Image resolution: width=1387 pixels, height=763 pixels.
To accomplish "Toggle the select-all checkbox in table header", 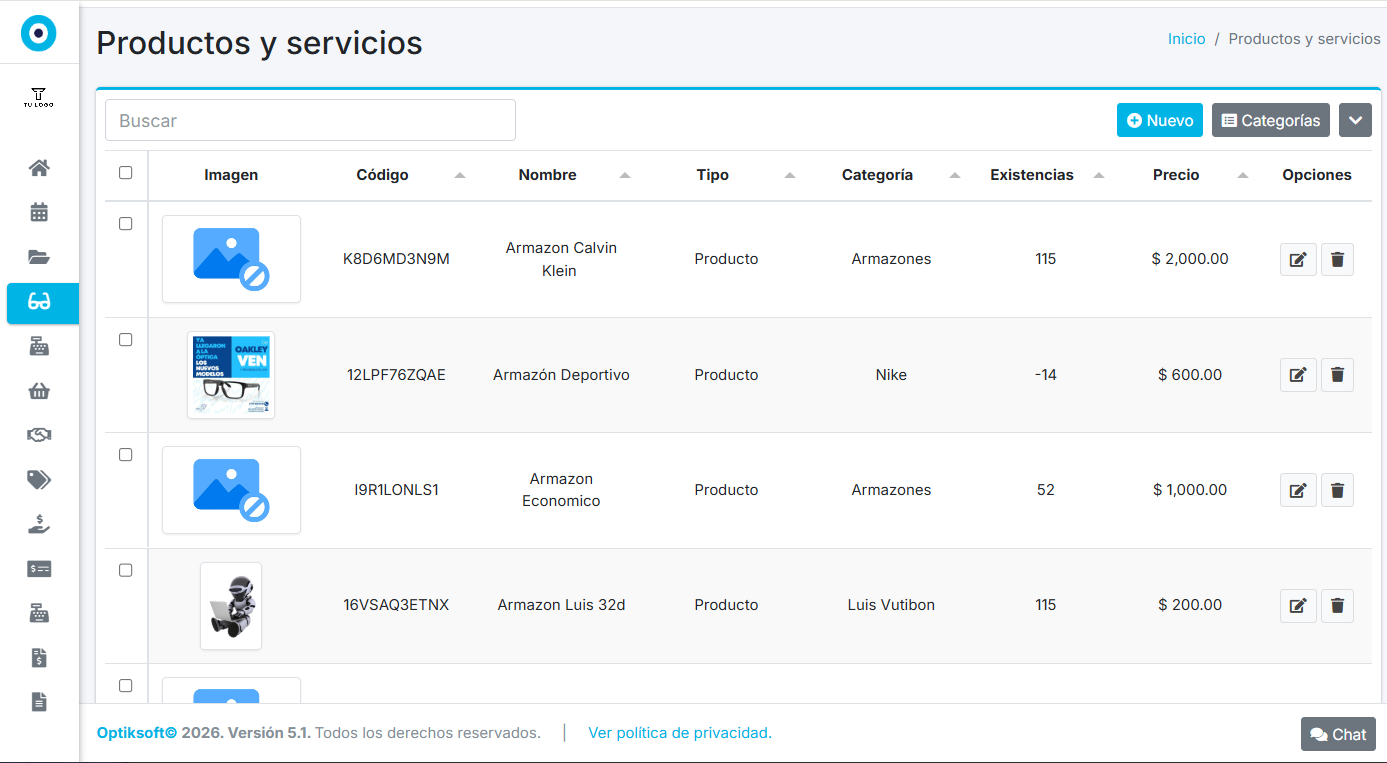I will (126, 173).
